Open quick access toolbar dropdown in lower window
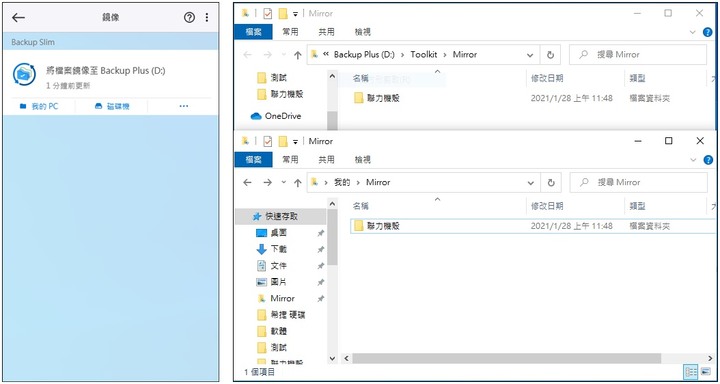Image resolution: width=720 pixels, height=384 pixels. pyautogui.click(x=295, y=142)
